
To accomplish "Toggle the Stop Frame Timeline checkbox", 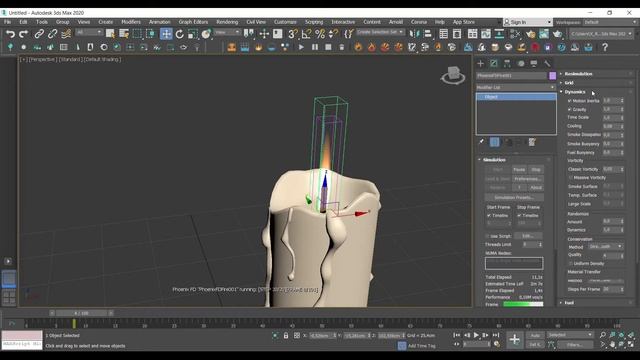I will [x=520, y=216].
